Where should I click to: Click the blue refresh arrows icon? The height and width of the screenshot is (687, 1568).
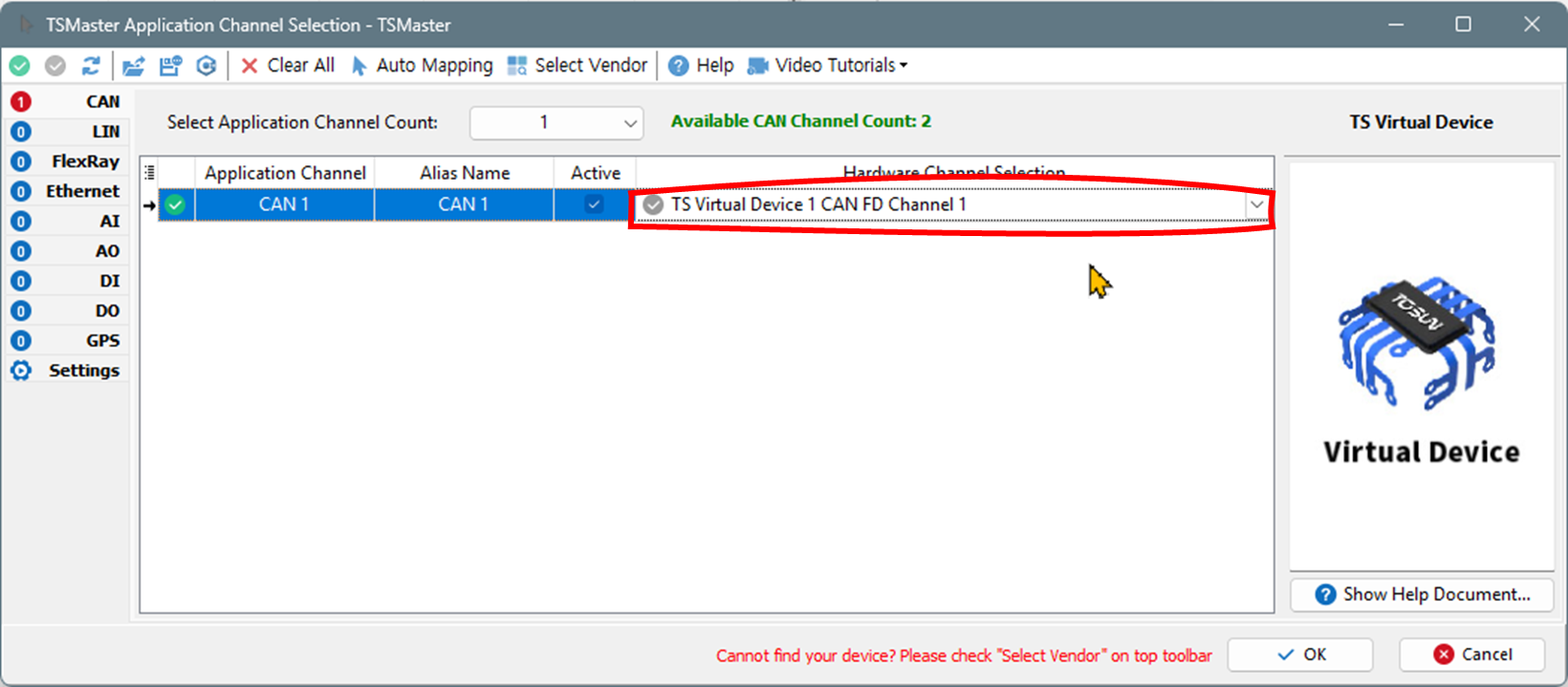pyautogui.click(x=91, y=66)
